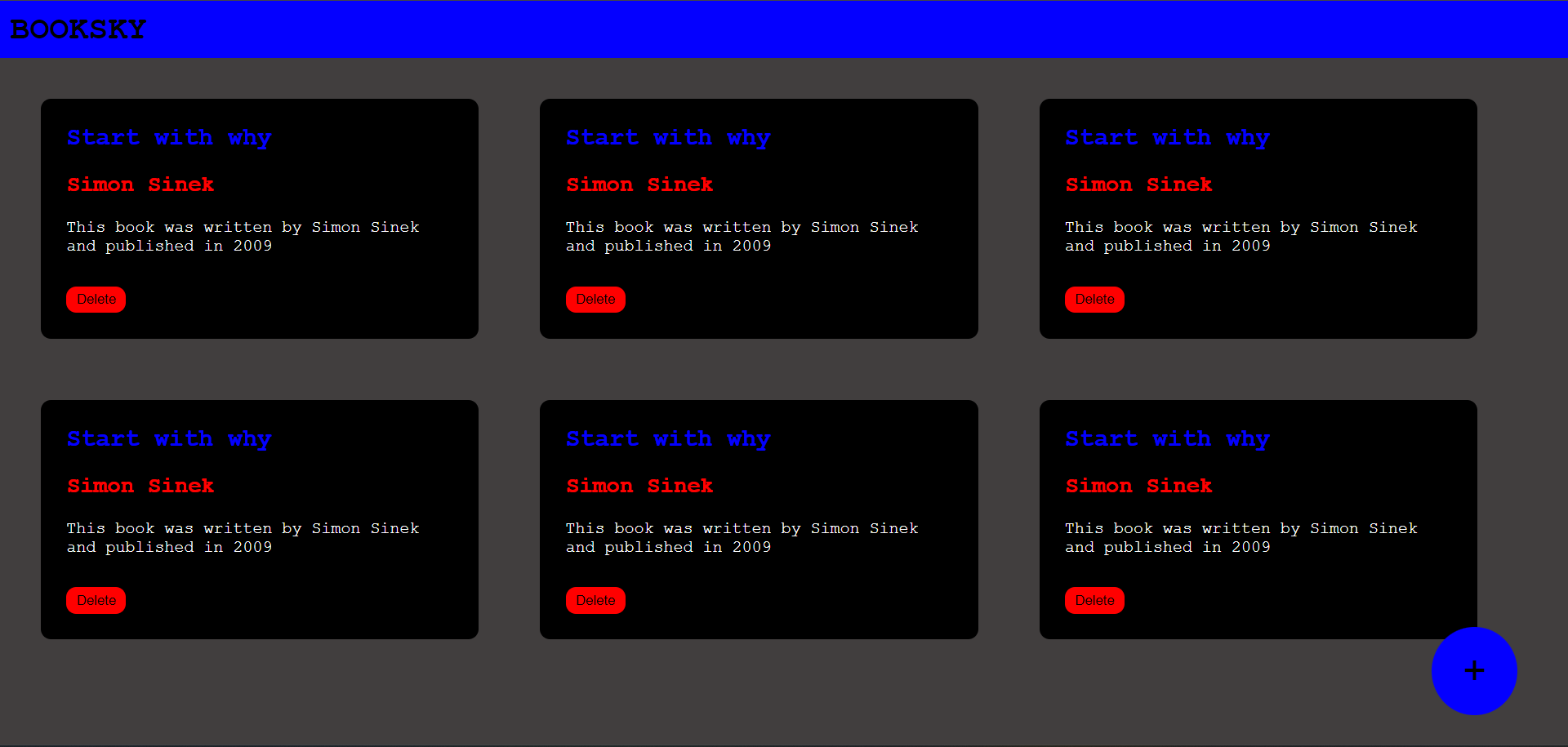This screenshot has height=747, width=1568.
Task: Delete the book in the bottom-right card
Action: pos(1094,600)
